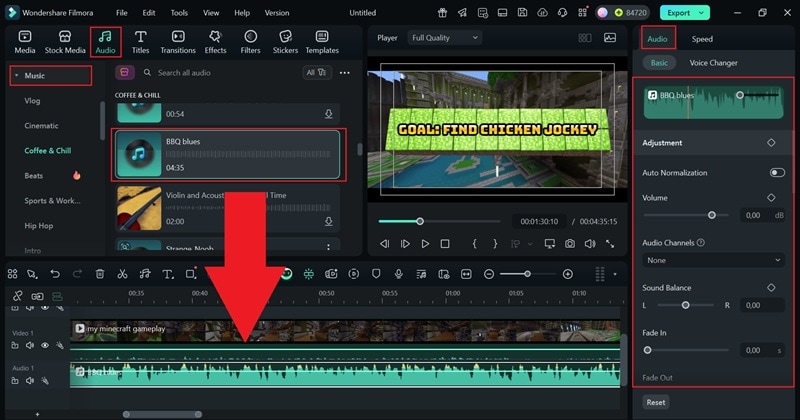Click the Fade In slider handle

click(647, 350)
